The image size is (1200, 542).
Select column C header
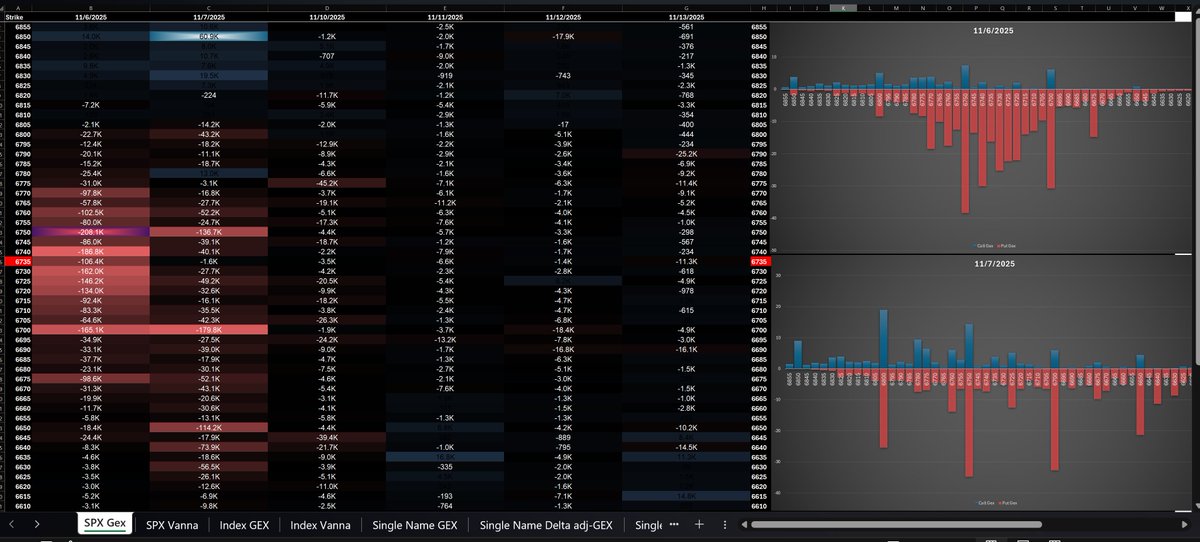pos(209,6)
